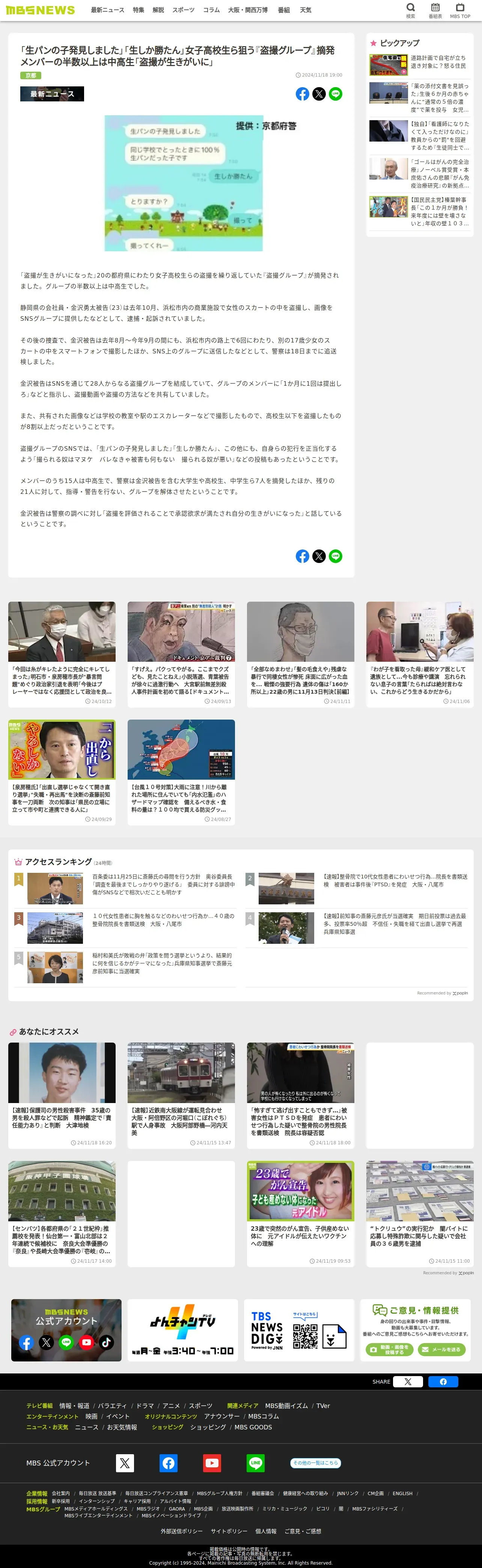Open related card 【台風１０号対策】大雨に注意

[x=181, y=773]
